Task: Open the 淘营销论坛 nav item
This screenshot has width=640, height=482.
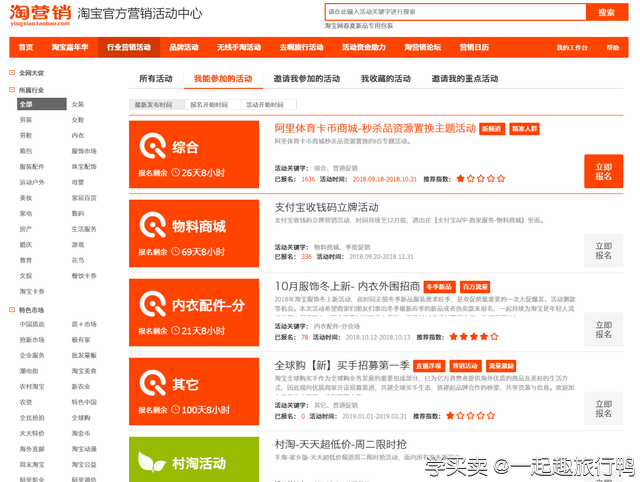Action: (x=423, y=47)
